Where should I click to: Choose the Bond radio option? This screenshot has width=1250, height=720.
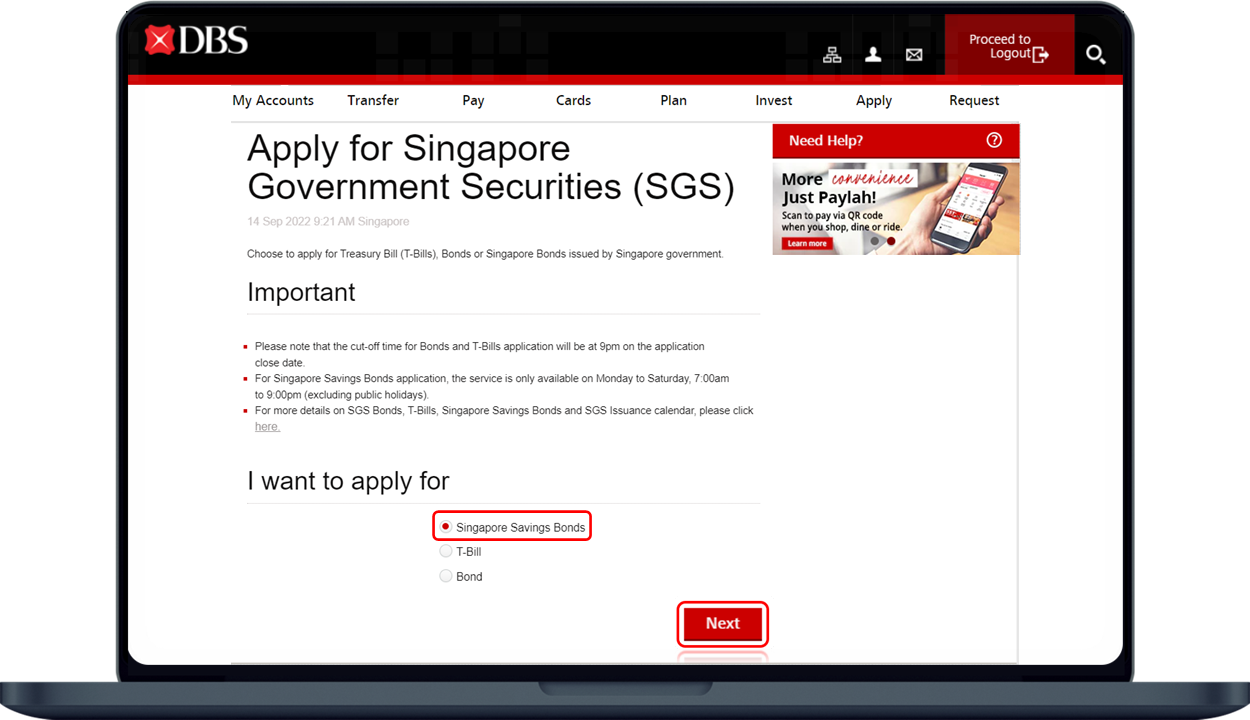click(x=446, y=576)
